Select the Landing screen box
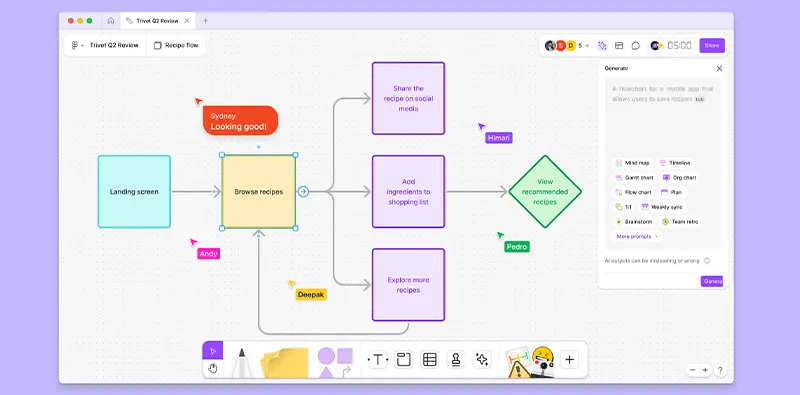800x395 pixels. click(x=134, y=192)
